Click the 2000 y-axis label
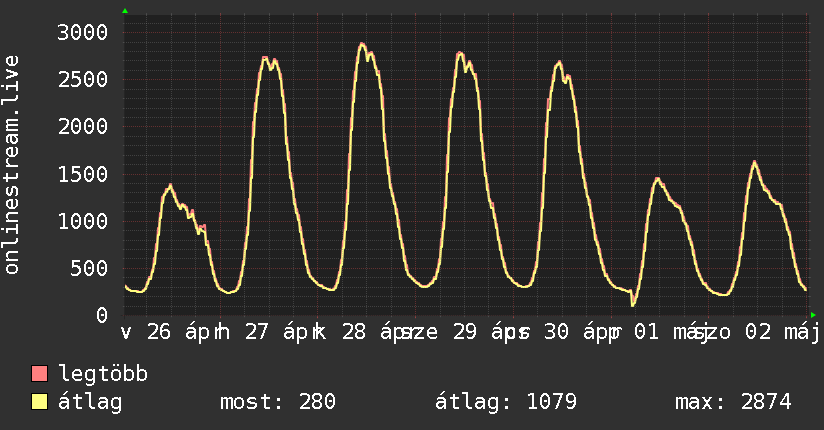824x430 pixels. pos(83,127)
